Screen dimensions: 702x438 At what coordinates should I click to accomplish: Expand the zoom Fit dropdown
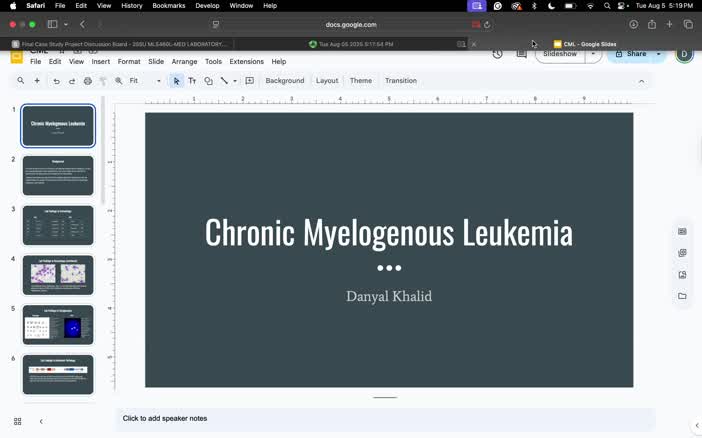pos(158,81)
